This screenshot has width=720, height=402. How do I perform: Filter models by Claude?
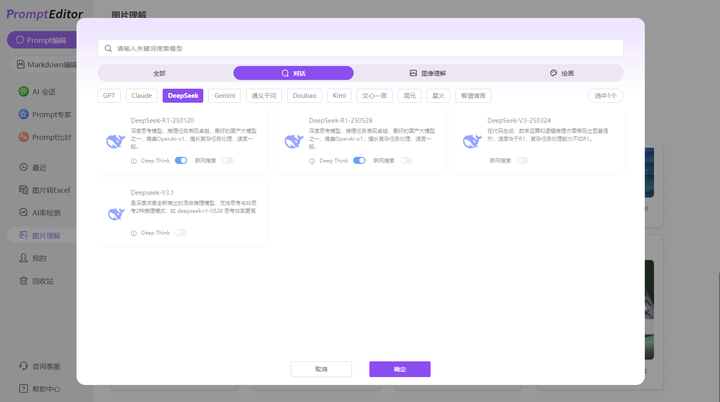tap(141, 96)
